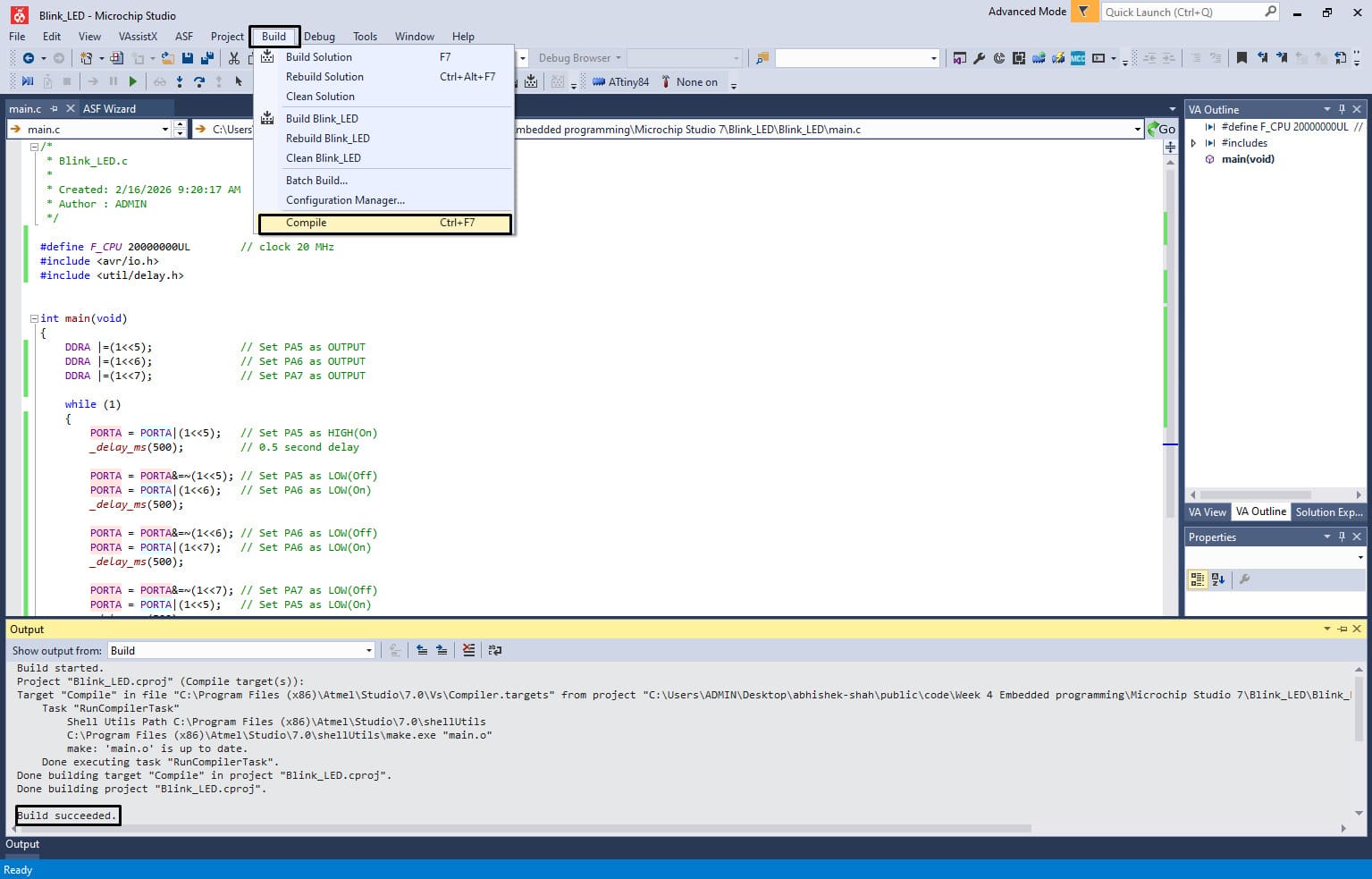This screenshot has width=1372, height=879.
Task: Open the Properties object selector dropdown
Action: [1360, 557]
